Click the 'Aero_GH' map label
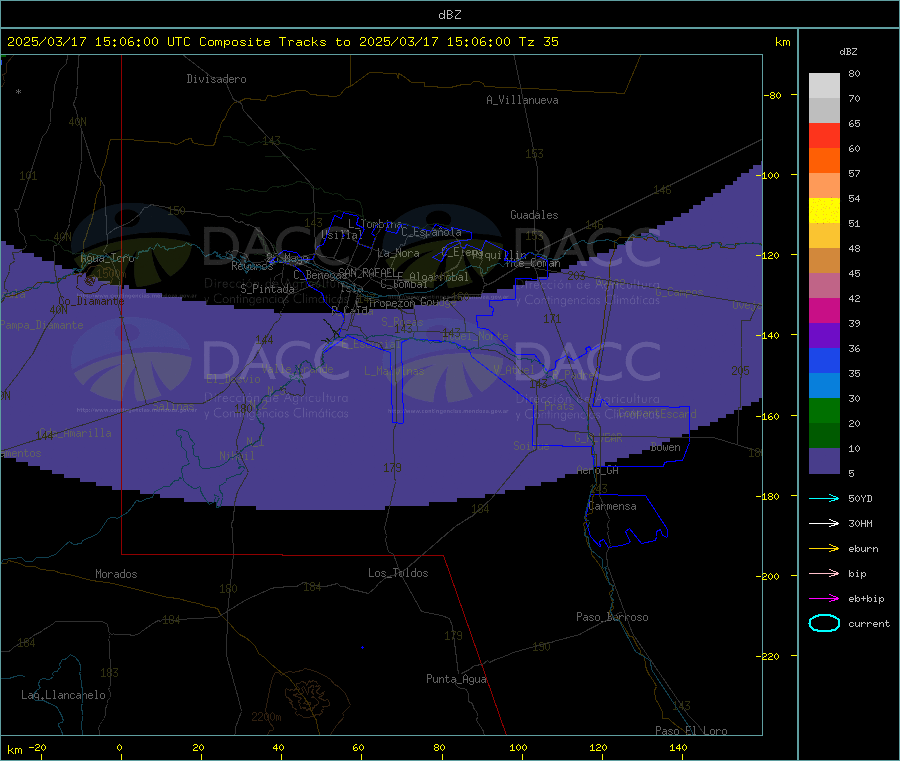Viewport: 900px width, 761px height. coord(598,470)
